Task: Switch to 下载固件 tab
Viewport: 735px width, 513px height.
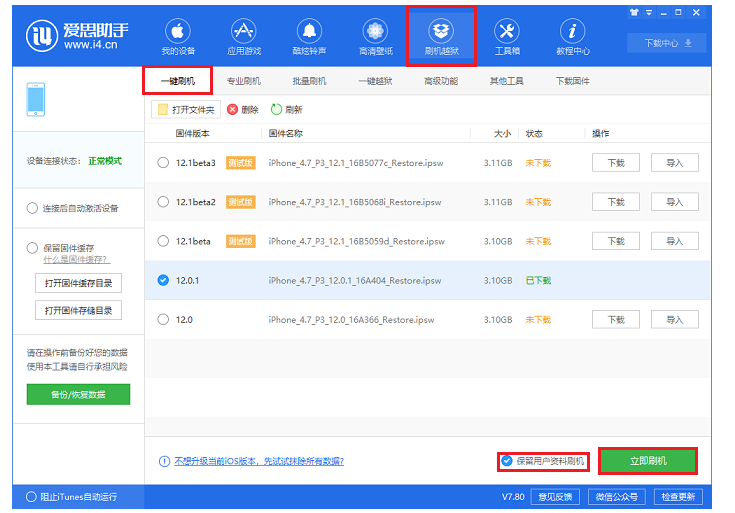Action: pos(573,81)
